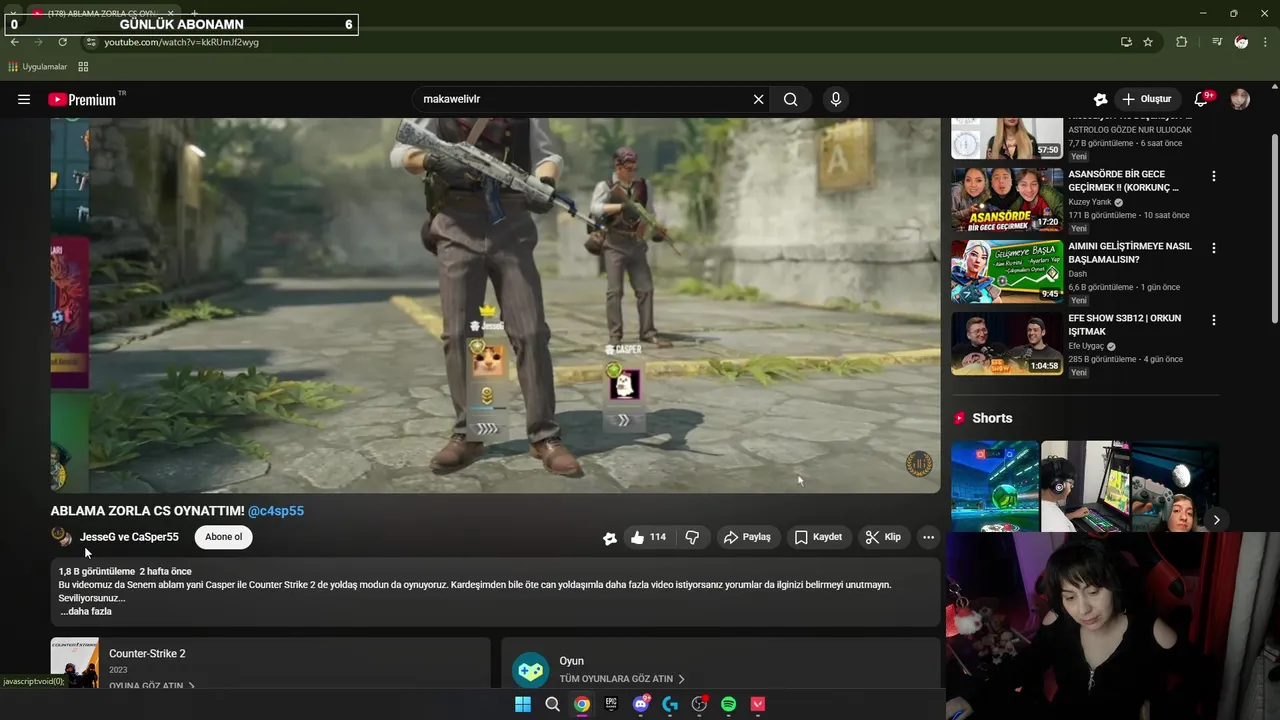
Task: Open YouTube notifications bell
Action: [1202, 99]
